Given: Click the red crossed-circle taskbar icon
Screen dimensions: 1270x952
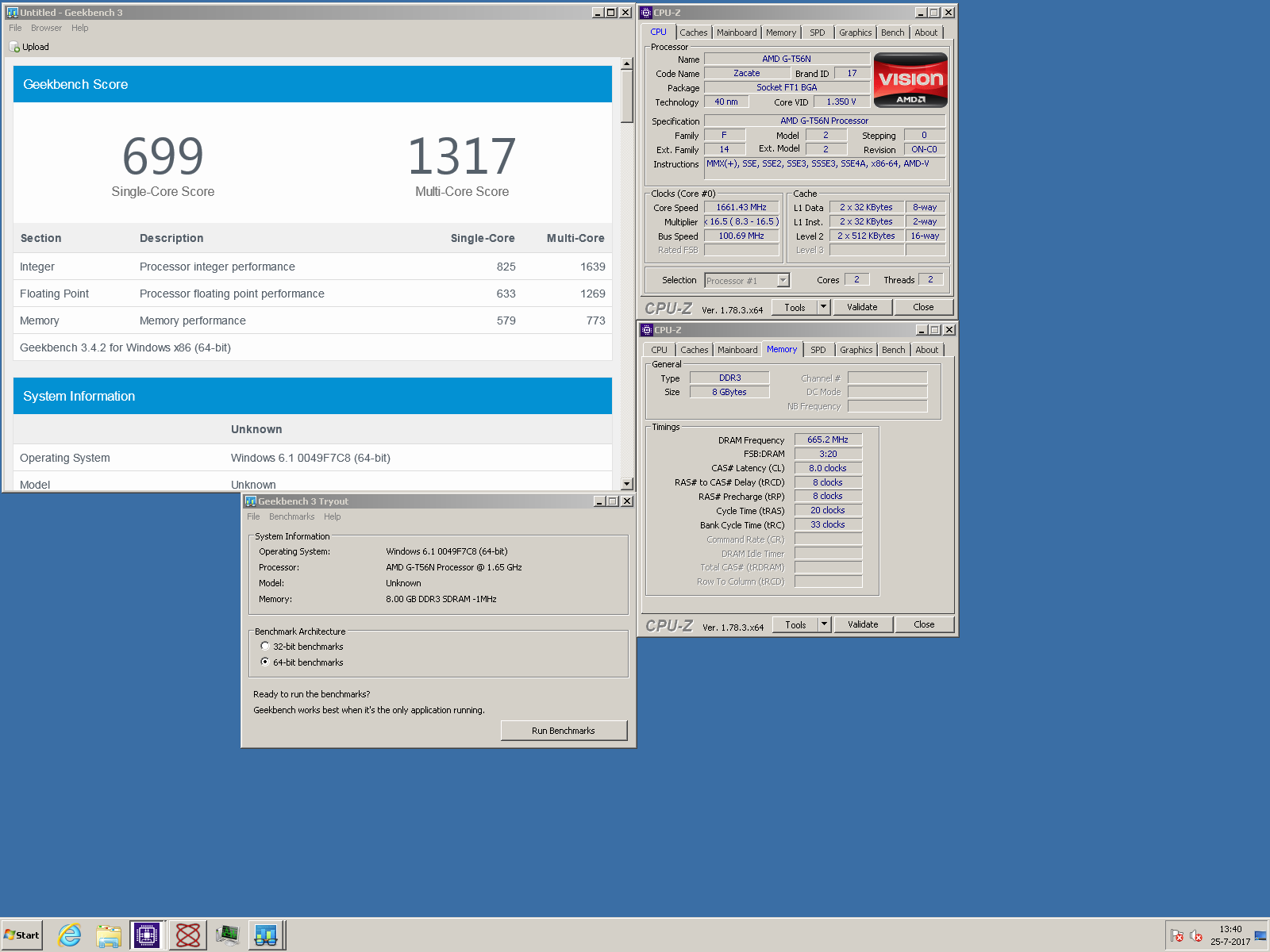Looking at the screenshot, I should (188, 935).
